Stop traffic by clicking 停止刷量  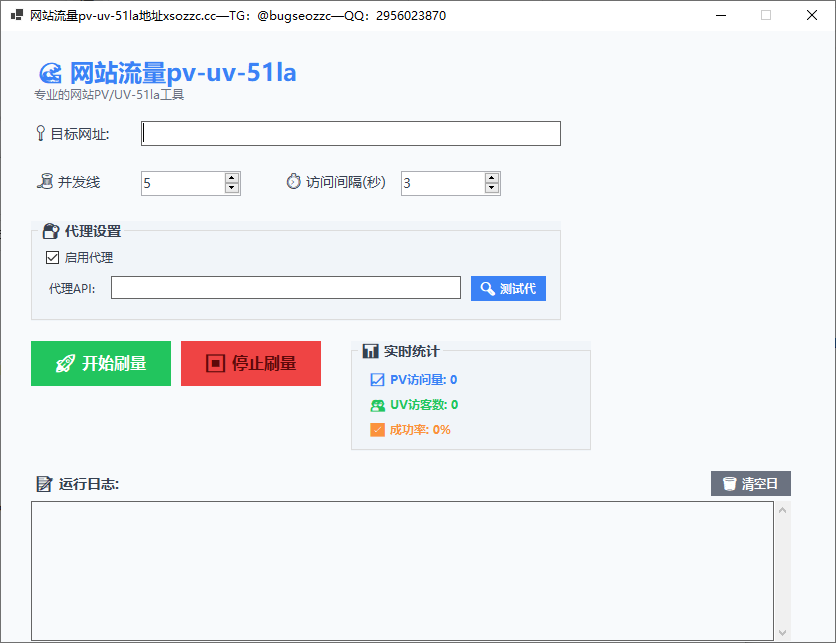point(250,363)
